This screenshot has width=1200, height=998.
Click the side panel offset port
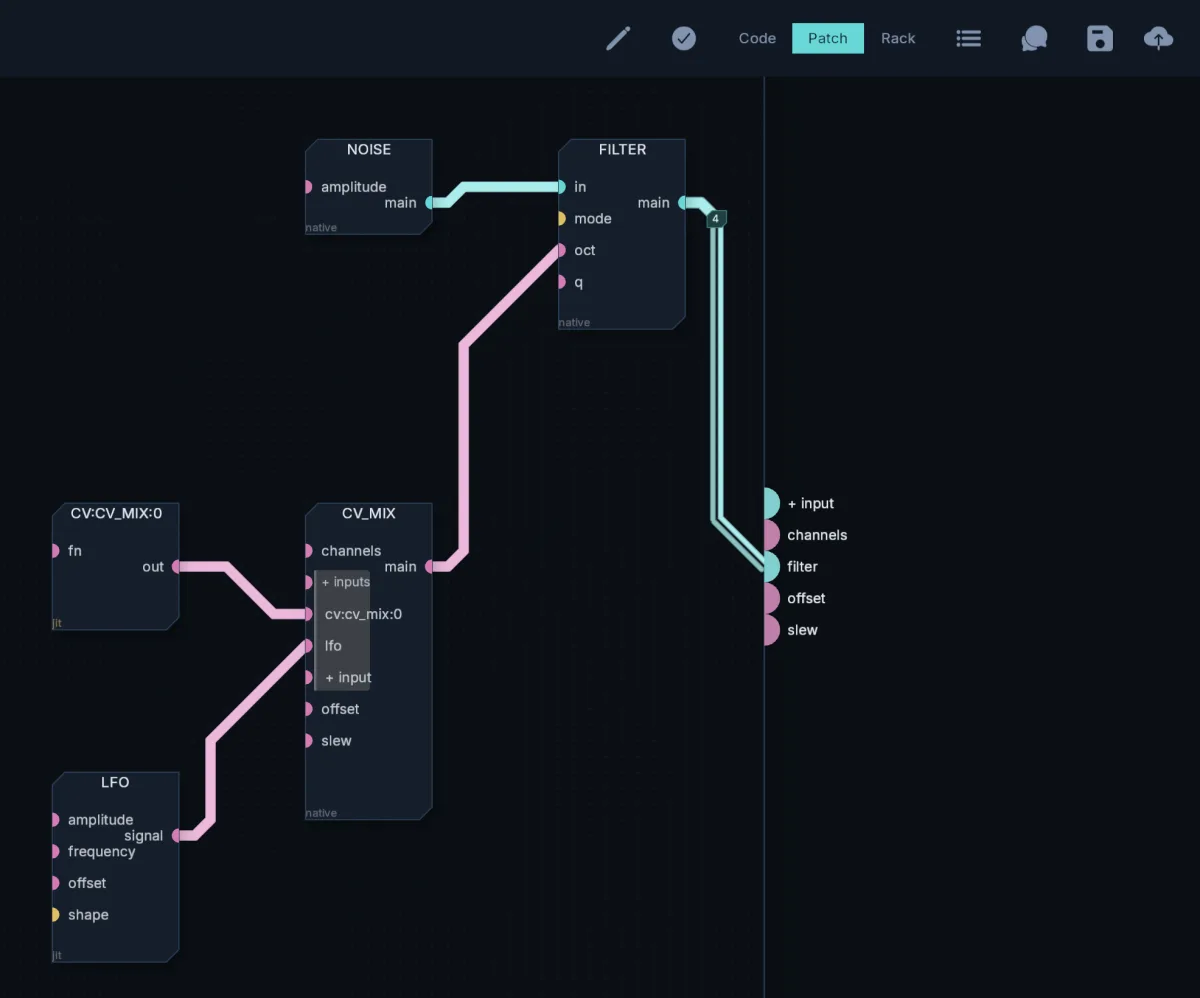click(x=771, y=599)
